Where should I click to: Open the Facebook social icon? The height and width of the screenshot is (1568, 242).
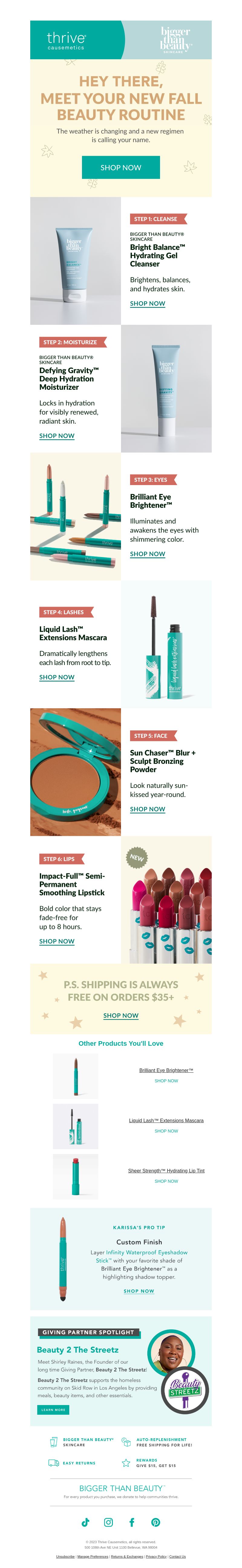tap(132, 1522)
